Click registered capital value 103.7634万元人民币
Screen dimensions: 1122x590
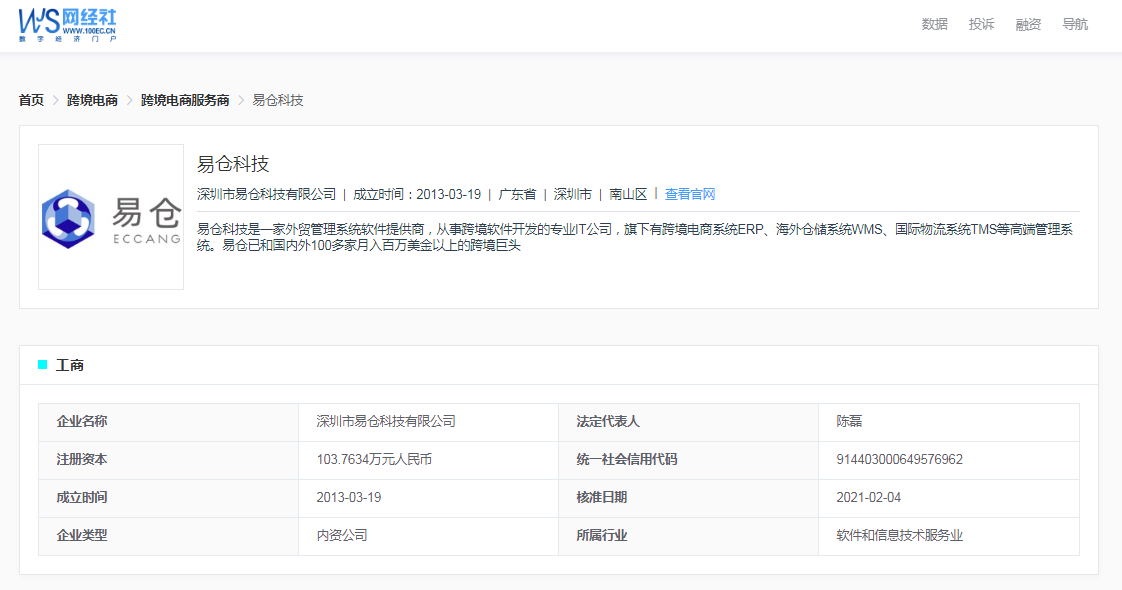(x=374, y=460)
